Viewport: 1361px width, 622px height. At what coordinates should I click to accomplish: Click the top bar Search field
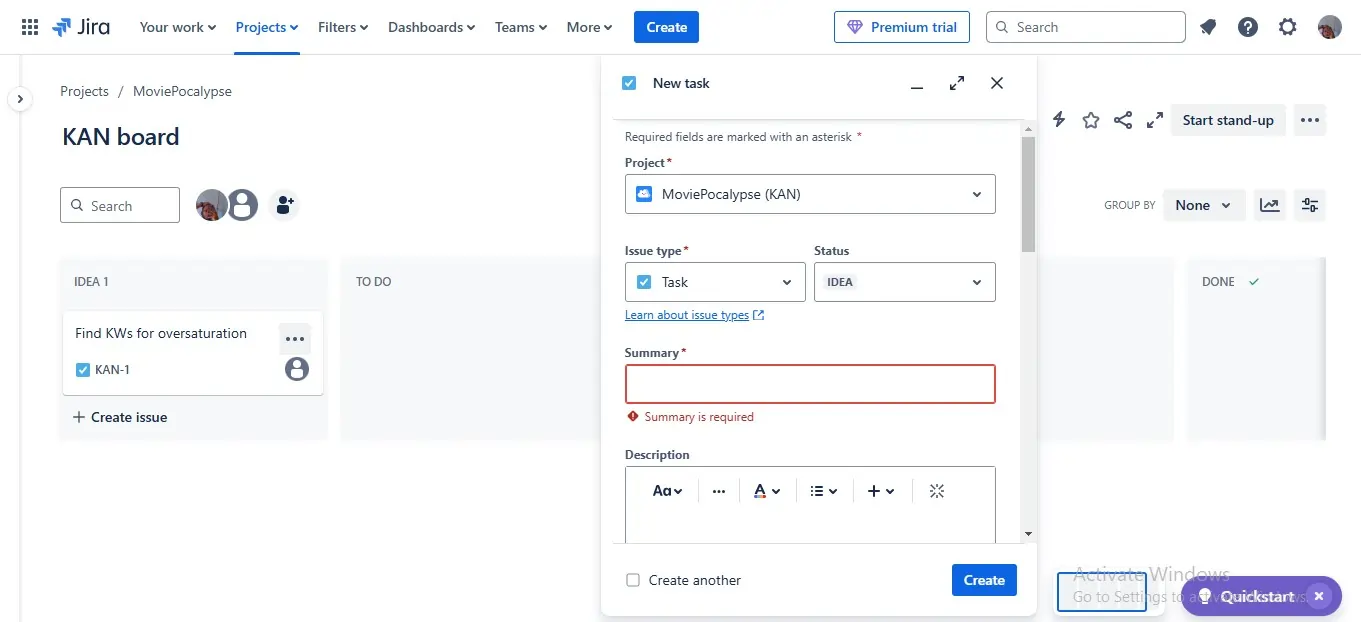[x=1086, y=27]
